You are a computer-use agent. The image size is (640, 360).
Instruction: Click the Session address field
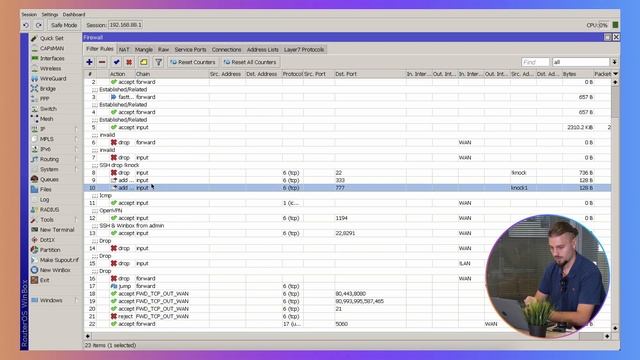click(x=125, y=25)
